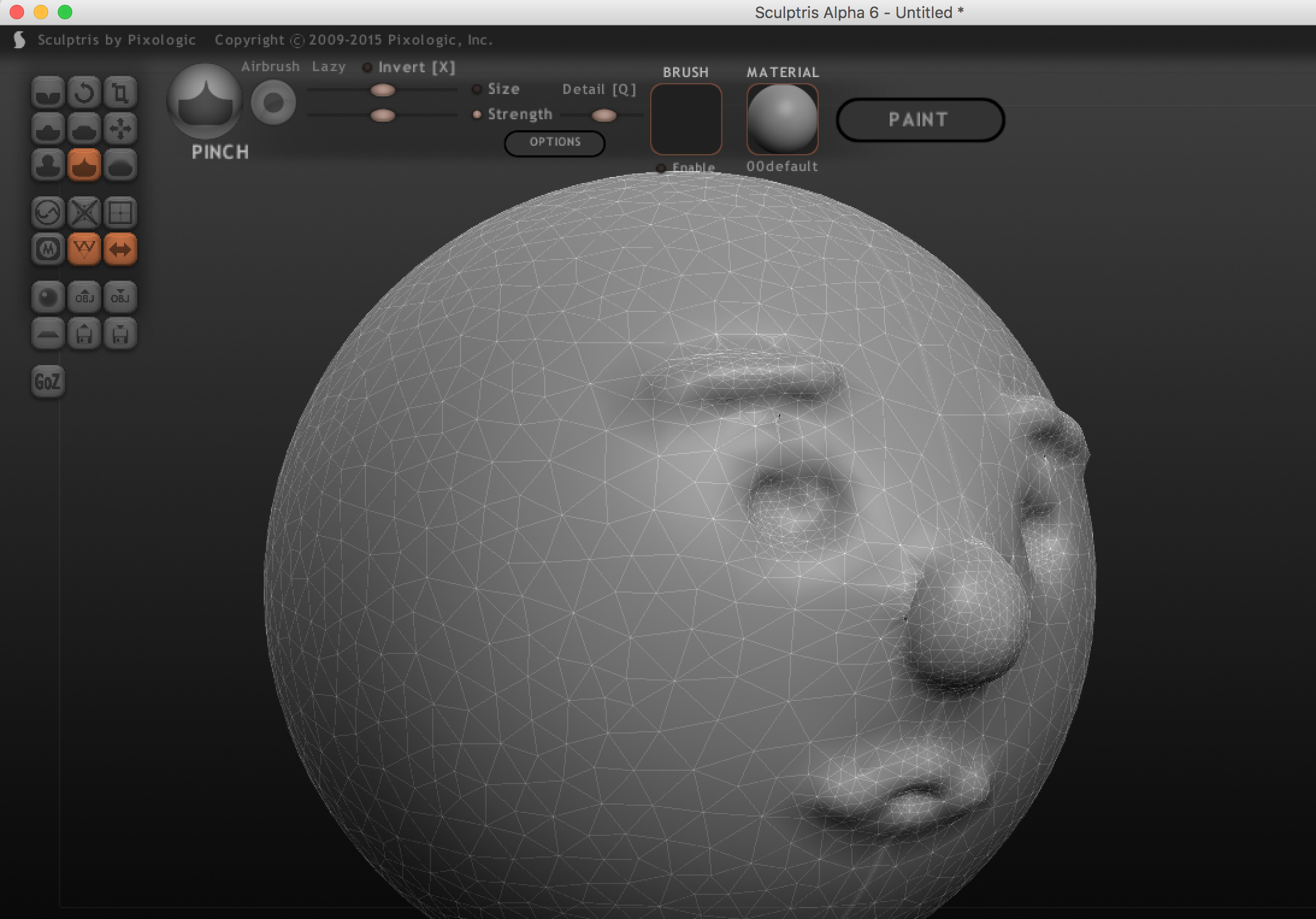Click the OBJ button with upward arrow
Viewport: 1316px width, 919px height.
pos(84,298)
